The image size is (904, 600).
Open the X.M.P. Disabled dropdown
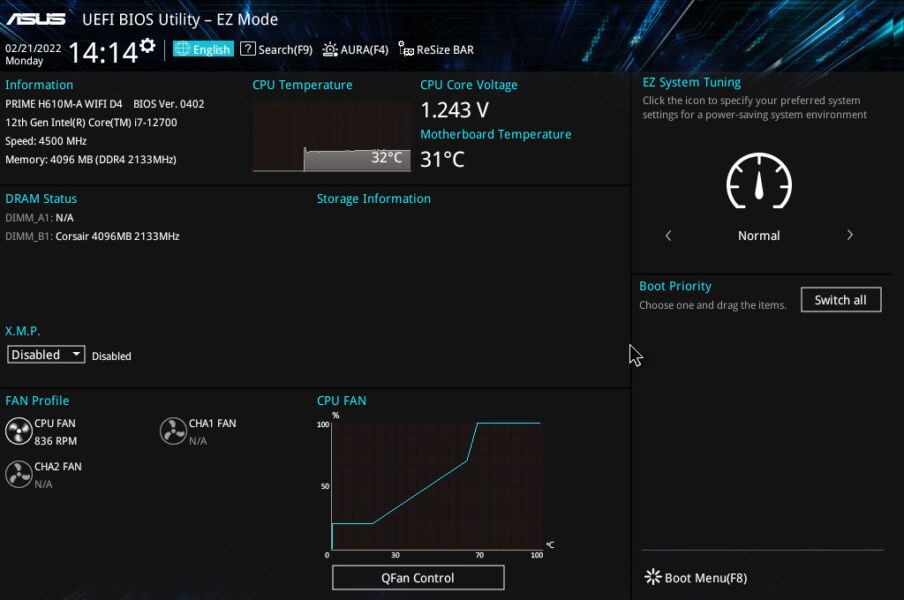pos(46,354)
